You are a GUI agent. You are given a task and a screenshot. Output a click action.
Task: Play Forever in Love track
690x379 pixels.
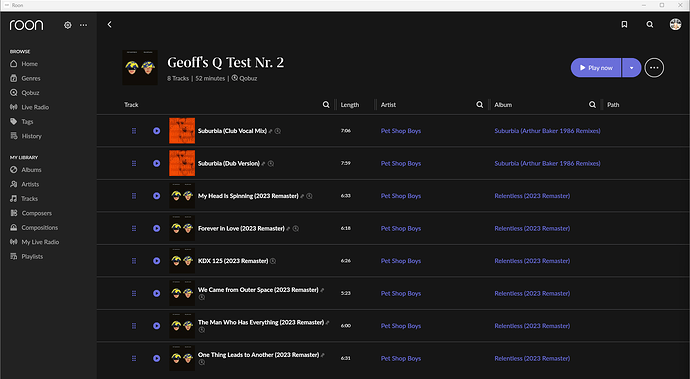(156, 228)
